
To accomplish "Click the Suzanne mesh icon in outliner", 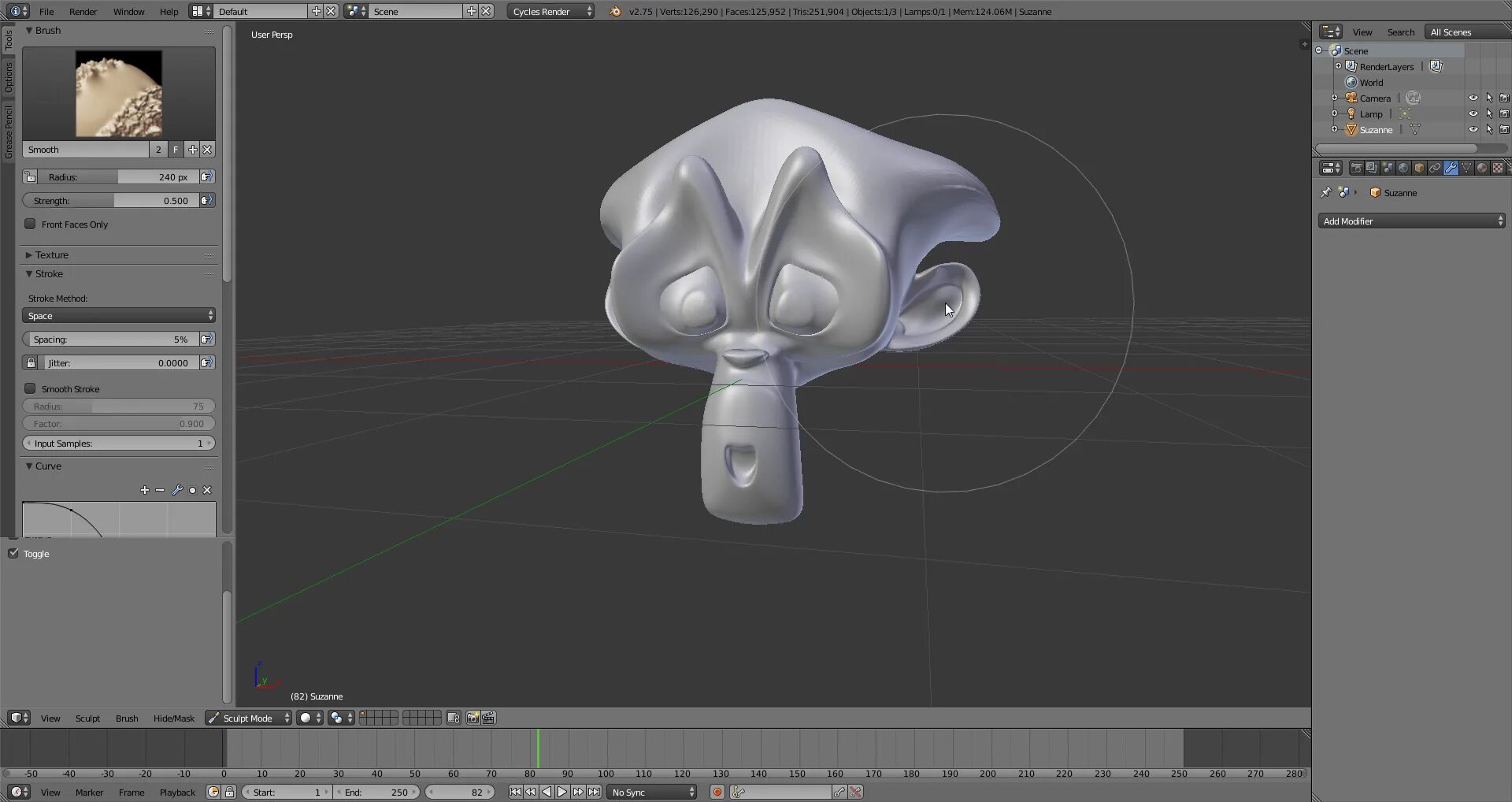I will [x=1351, y=129].
